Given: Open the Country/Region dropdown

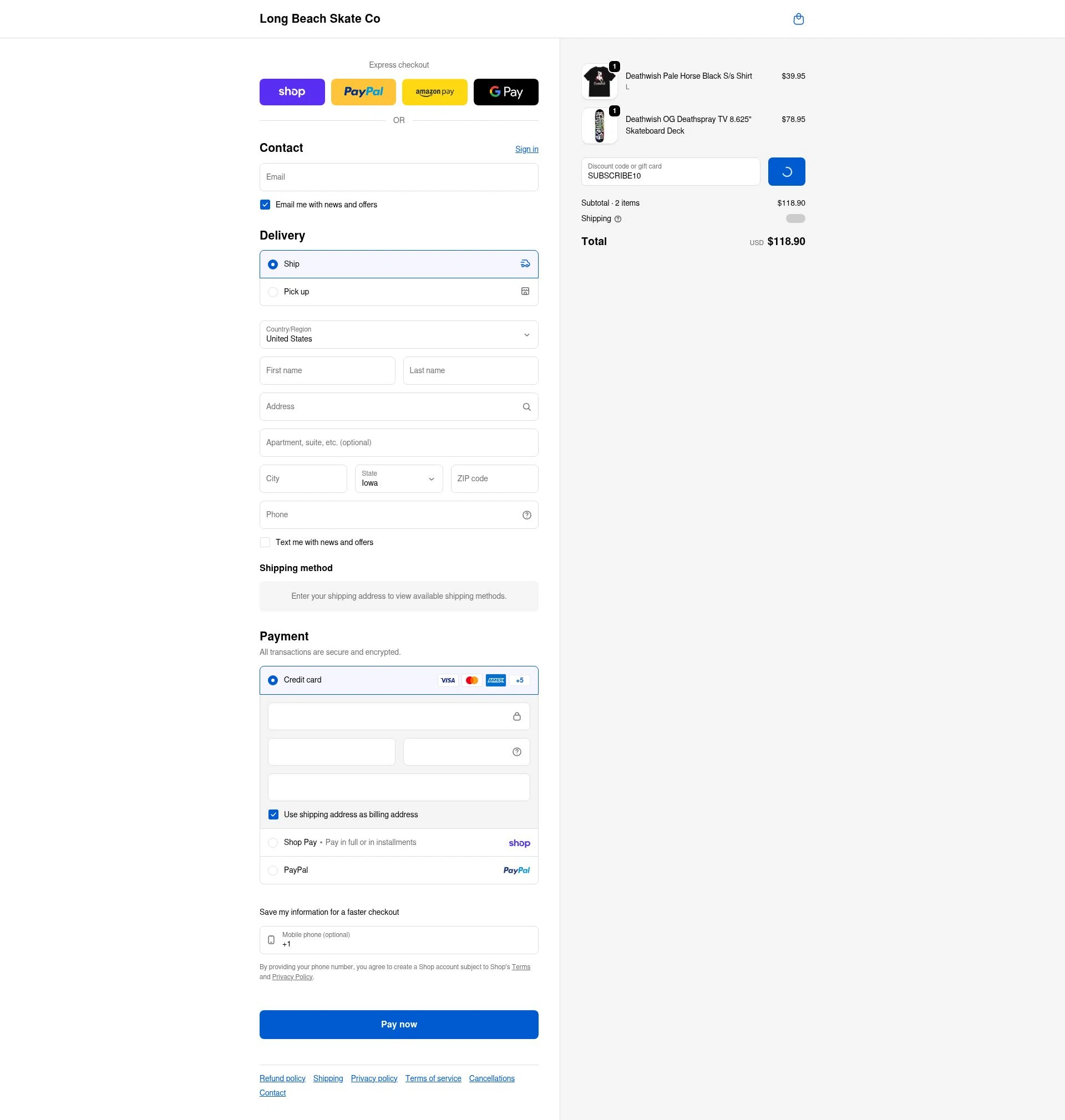Looking at the screenshot, I should pos(398,334).
